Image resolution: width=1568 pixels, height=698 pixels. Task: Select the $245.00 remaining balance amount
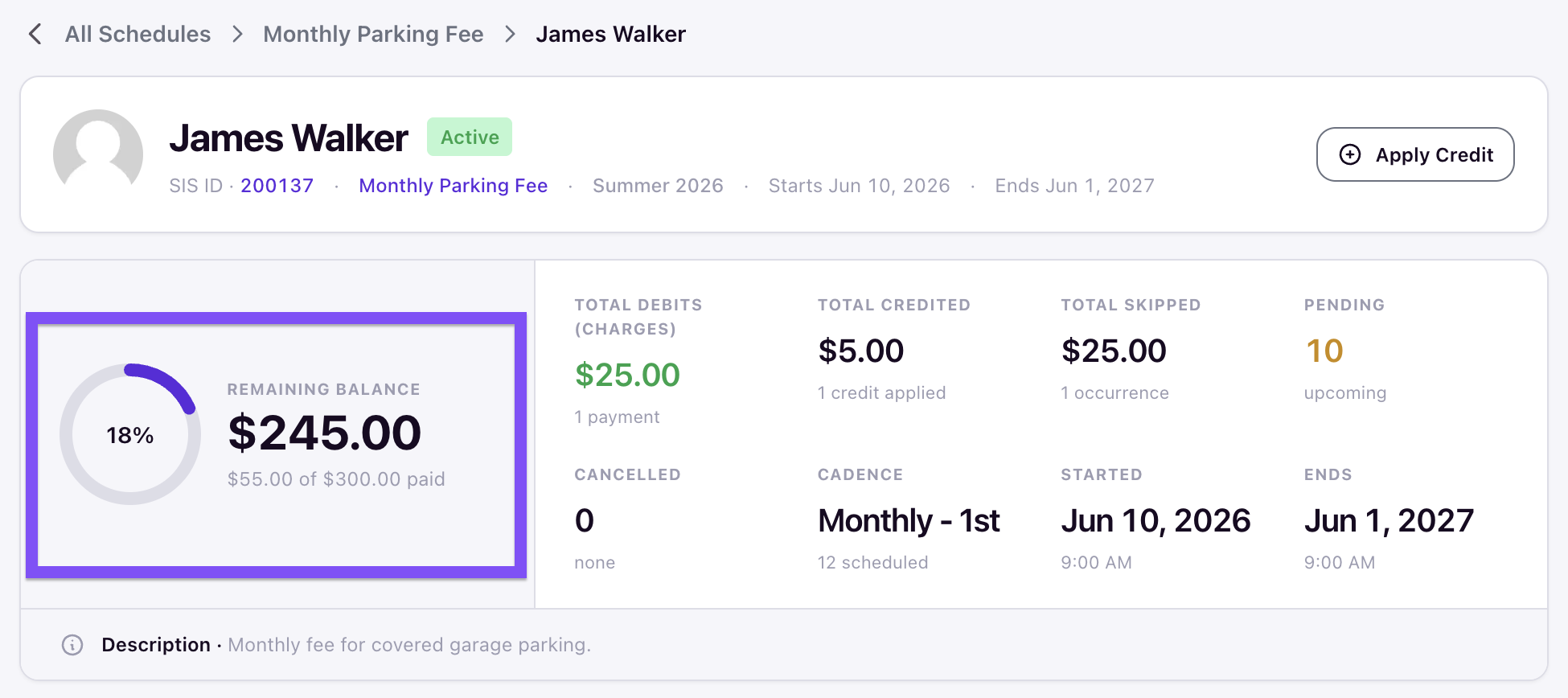(x=324, y=433)
